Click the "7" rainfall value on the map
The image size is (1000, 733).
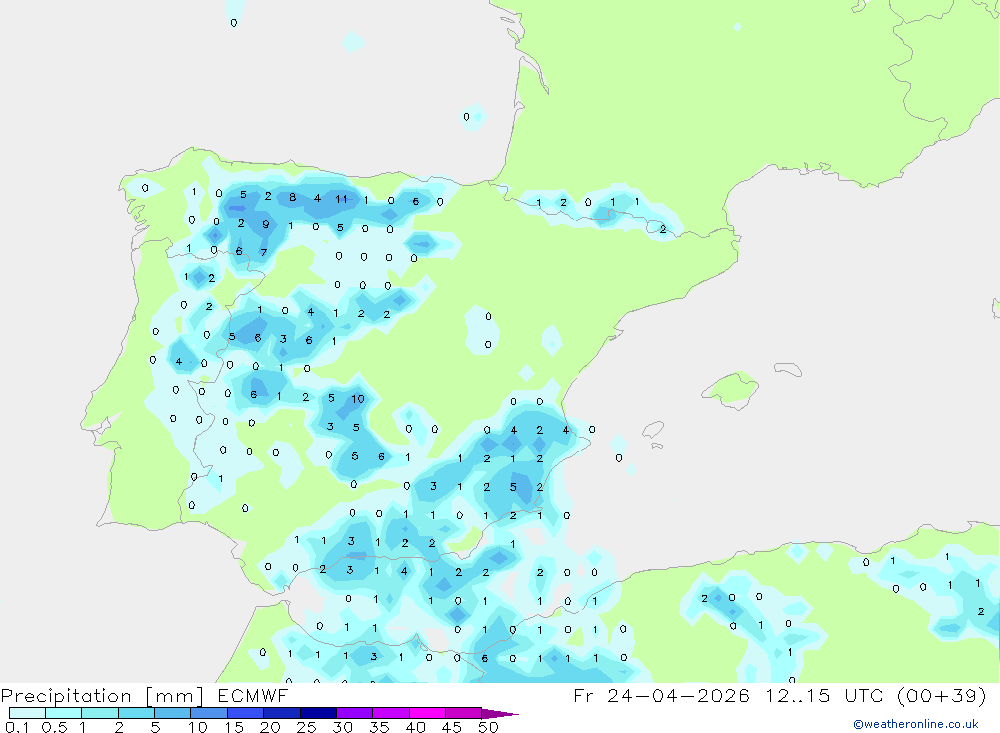click(x=263, y=253)
